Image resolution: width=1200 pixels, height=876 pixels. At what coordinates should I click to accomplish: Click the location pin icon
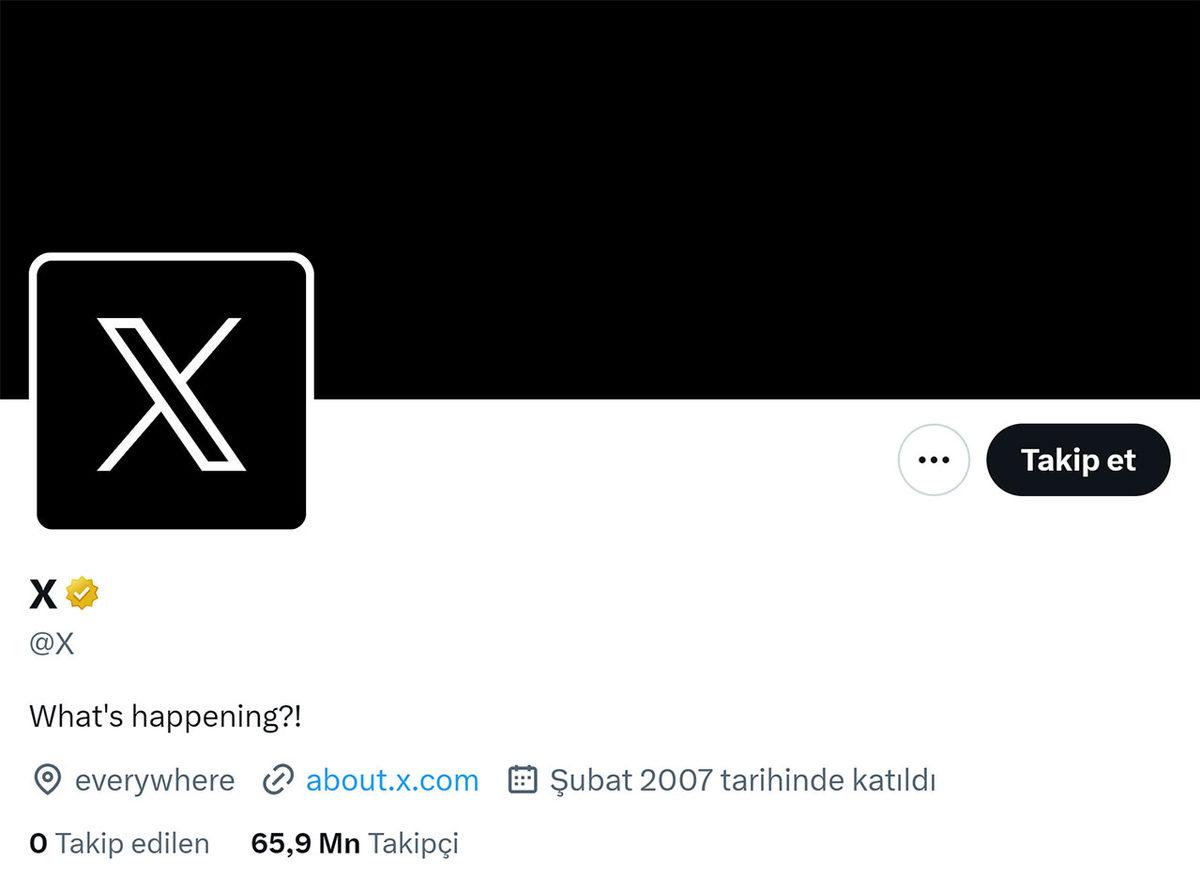tap(46, 780)
